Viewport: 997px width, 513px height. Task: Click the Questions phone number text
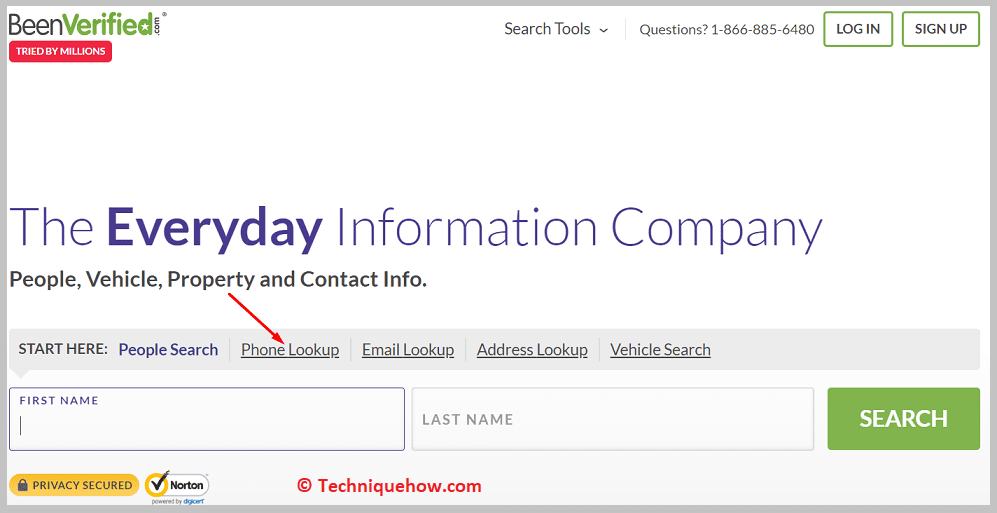click(727, 30)
